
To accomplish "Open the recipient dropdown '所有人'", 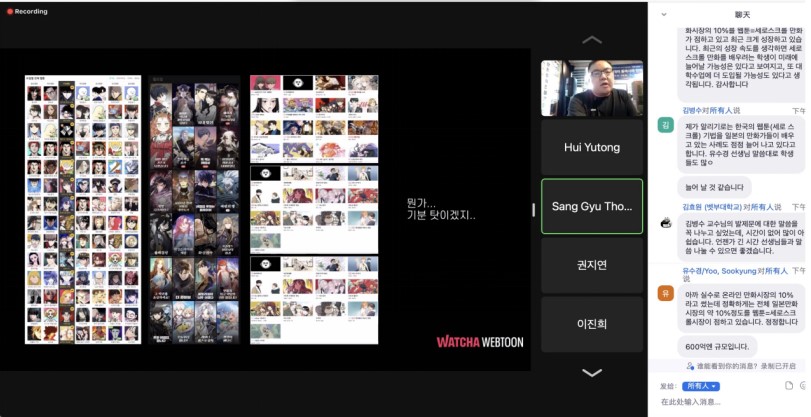I will tap(701, 386).
